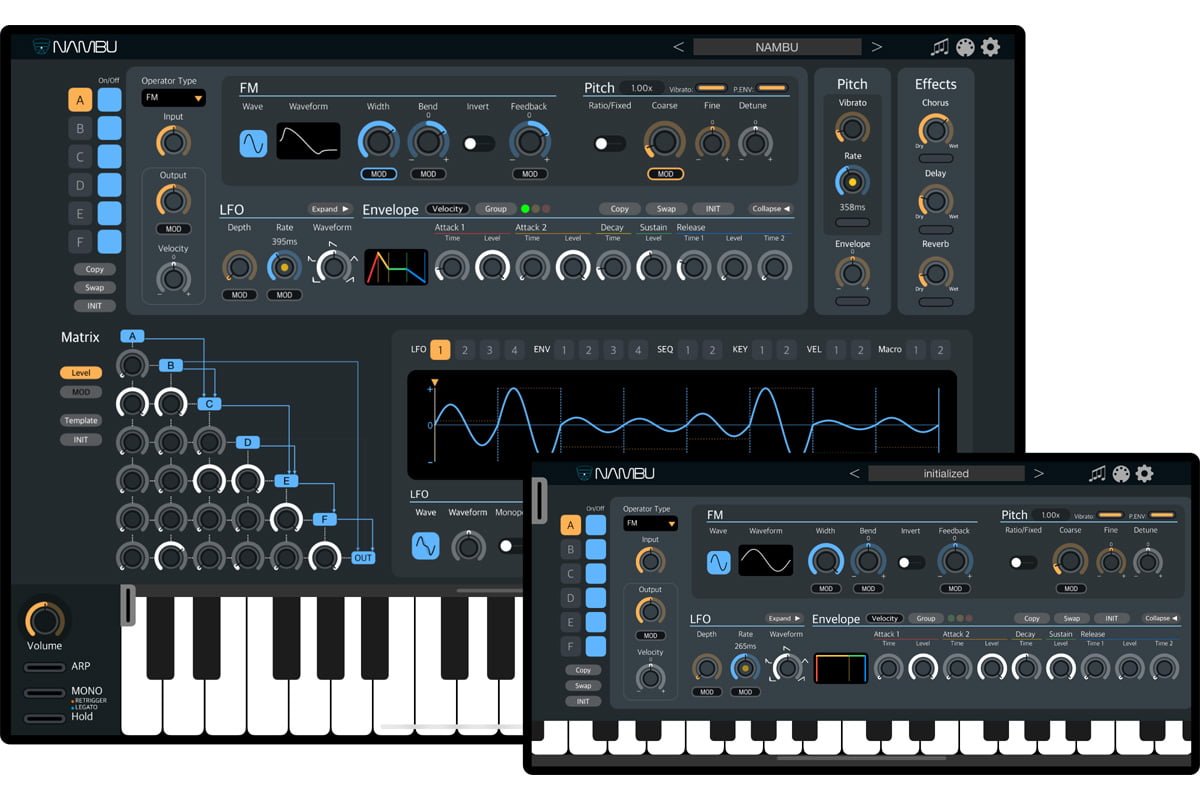Click Envelope Velocity button in large window
The image size is (1200, 800).
click(x=447, y=209)
